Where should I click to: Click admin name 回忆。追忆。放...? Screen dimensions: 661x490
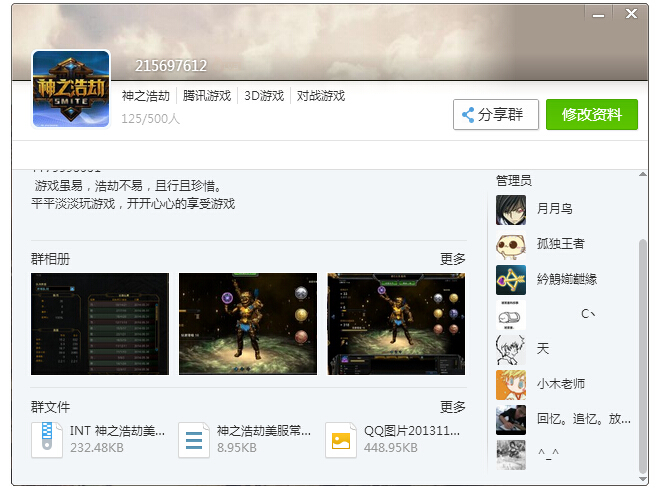click(584, 419)
